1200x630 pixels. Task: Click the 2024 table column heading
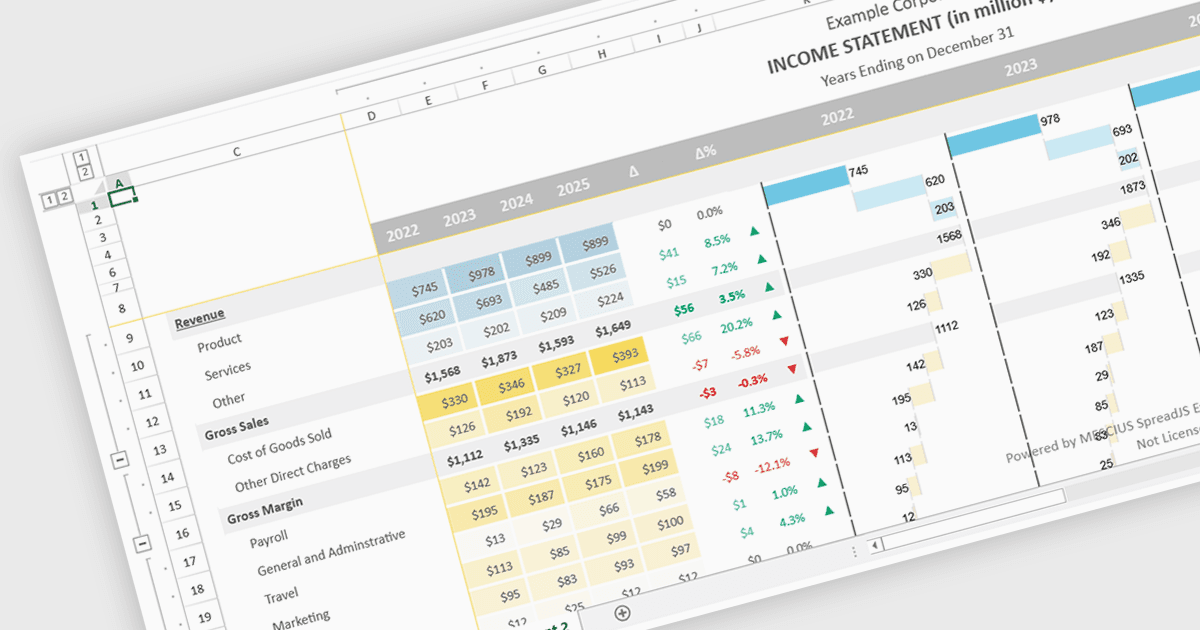[516, 200]
